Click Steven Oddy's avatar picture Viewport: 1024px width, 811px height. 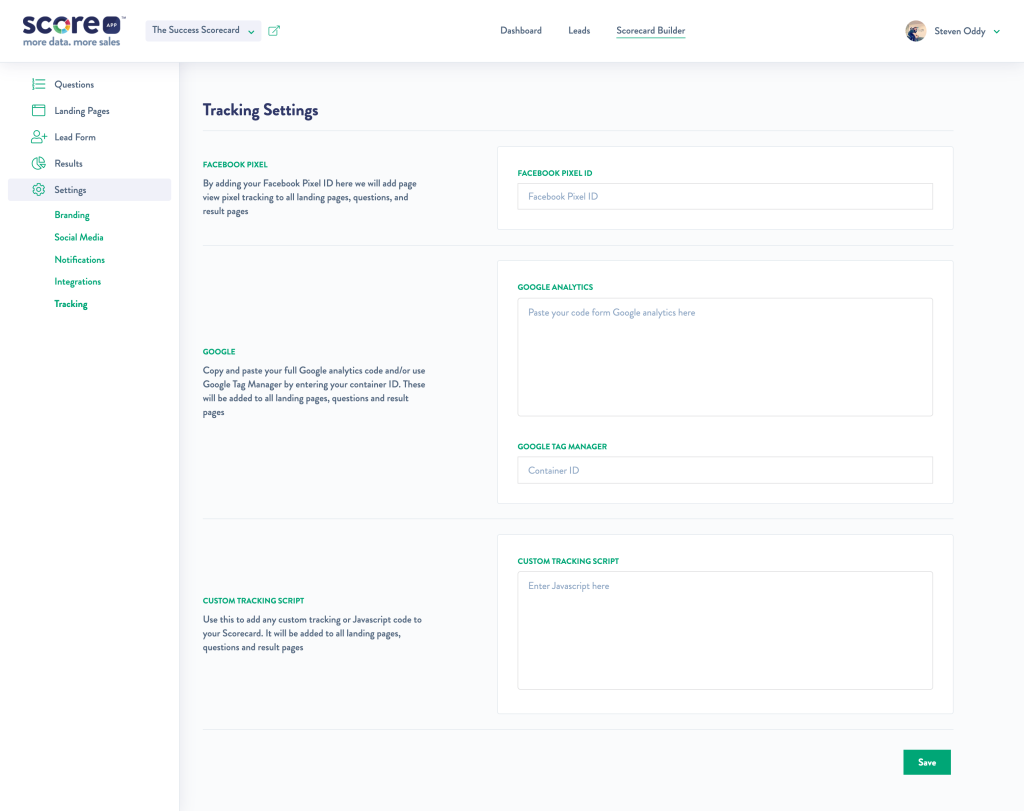(x=916, y=31)
